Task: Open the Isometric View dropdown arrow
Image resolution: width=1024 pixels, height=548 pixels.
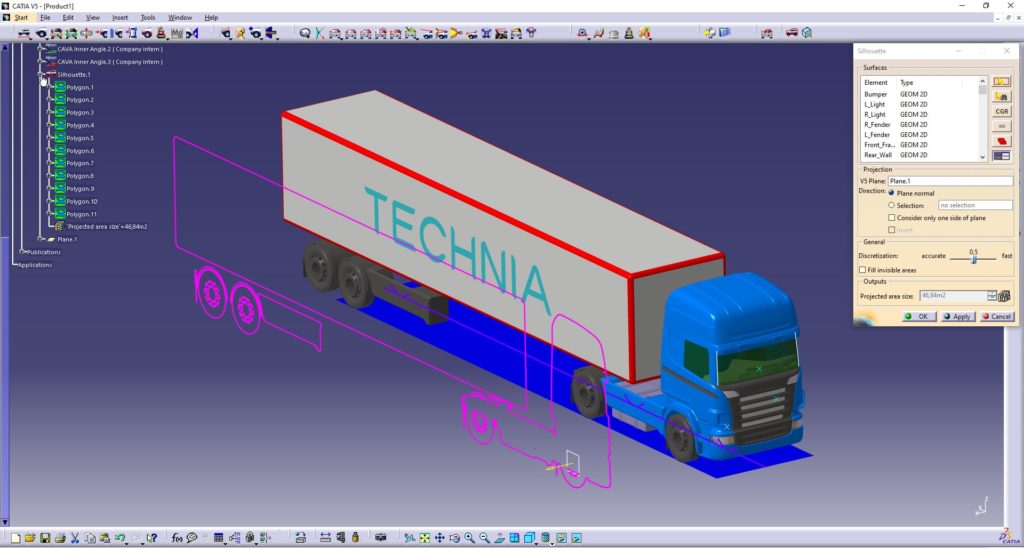Action: [536, 542]
